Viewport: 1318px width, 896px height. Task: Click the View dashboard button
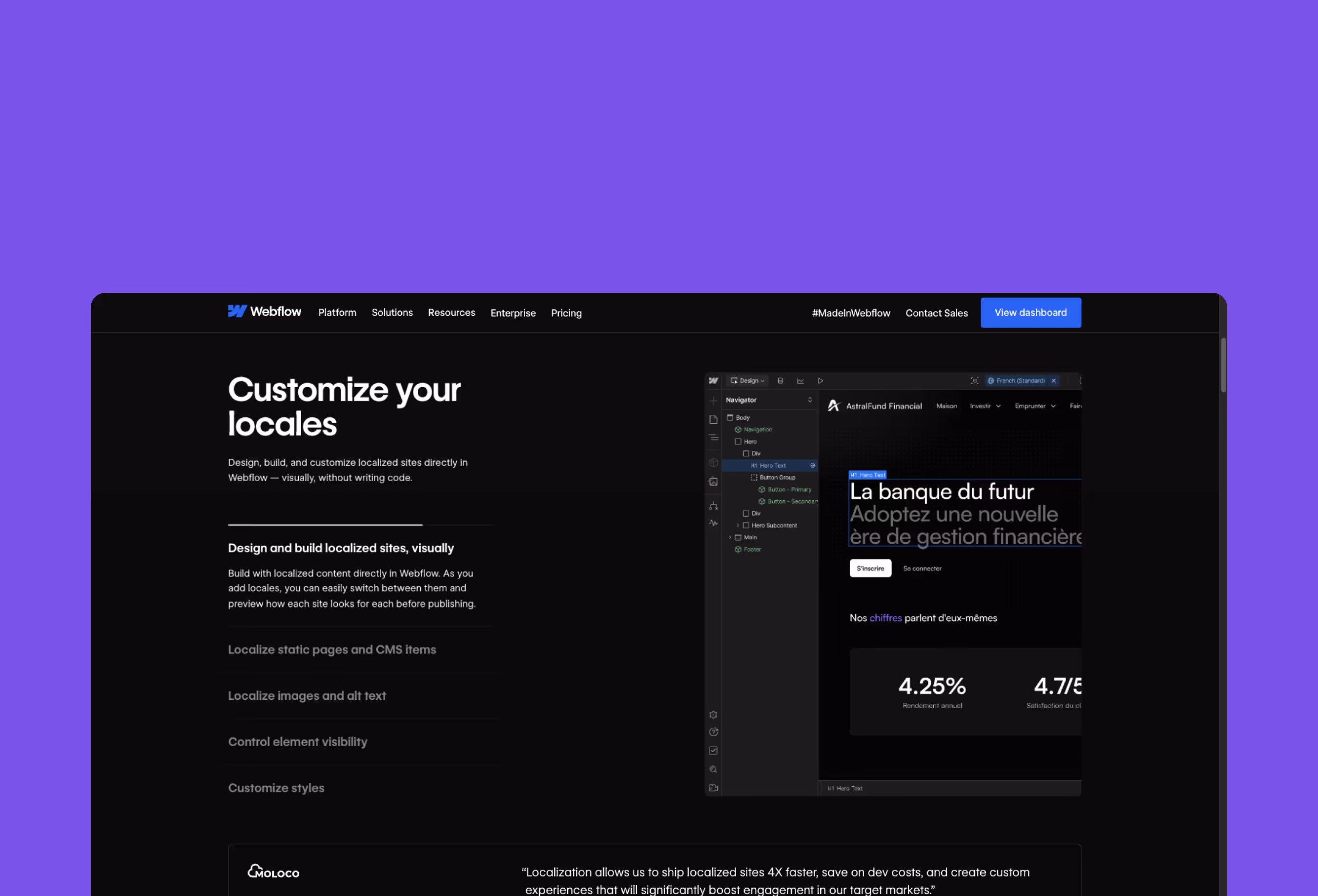tap(1030, 313)
